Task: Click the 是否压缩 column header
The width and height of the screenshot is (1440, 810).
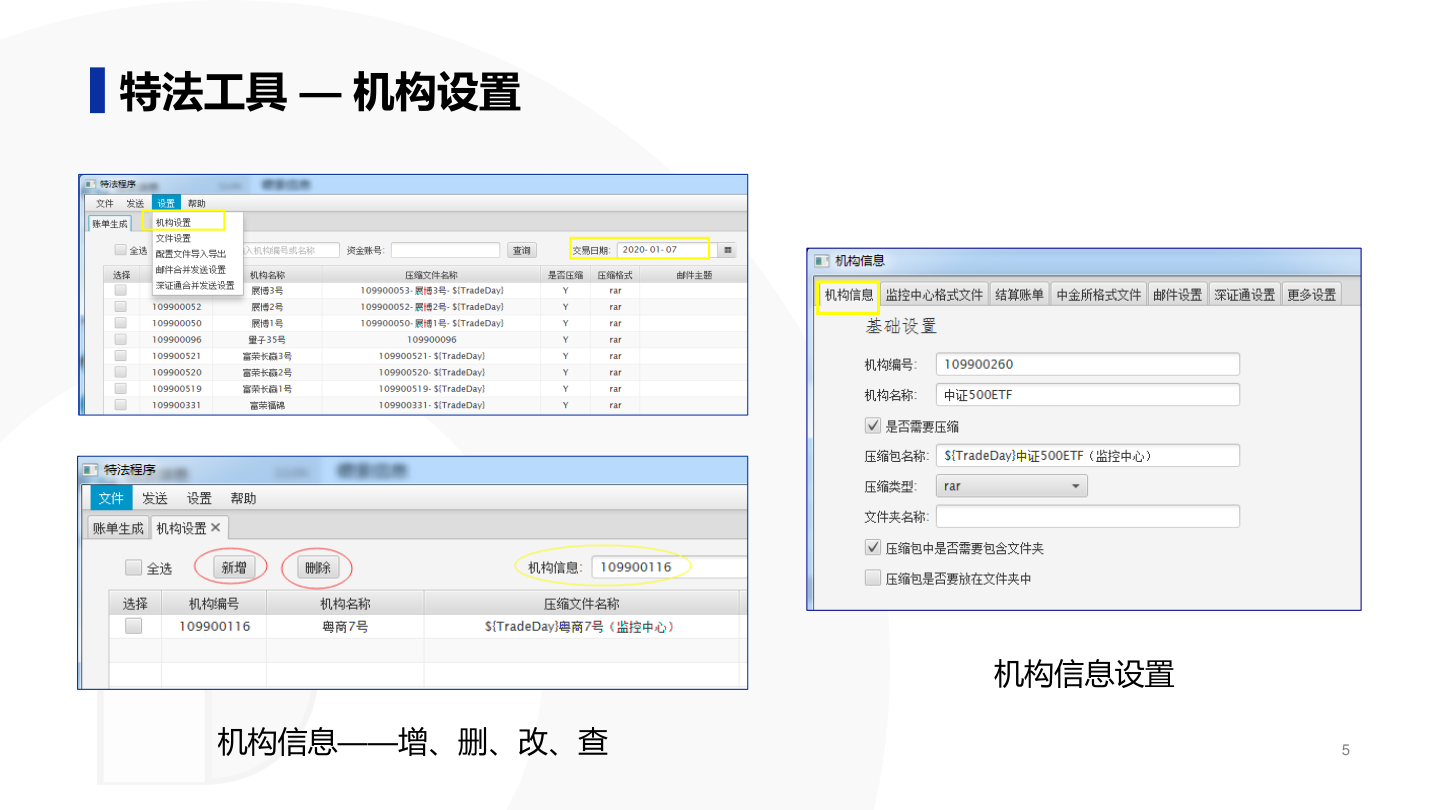Action: pos(565,275)
